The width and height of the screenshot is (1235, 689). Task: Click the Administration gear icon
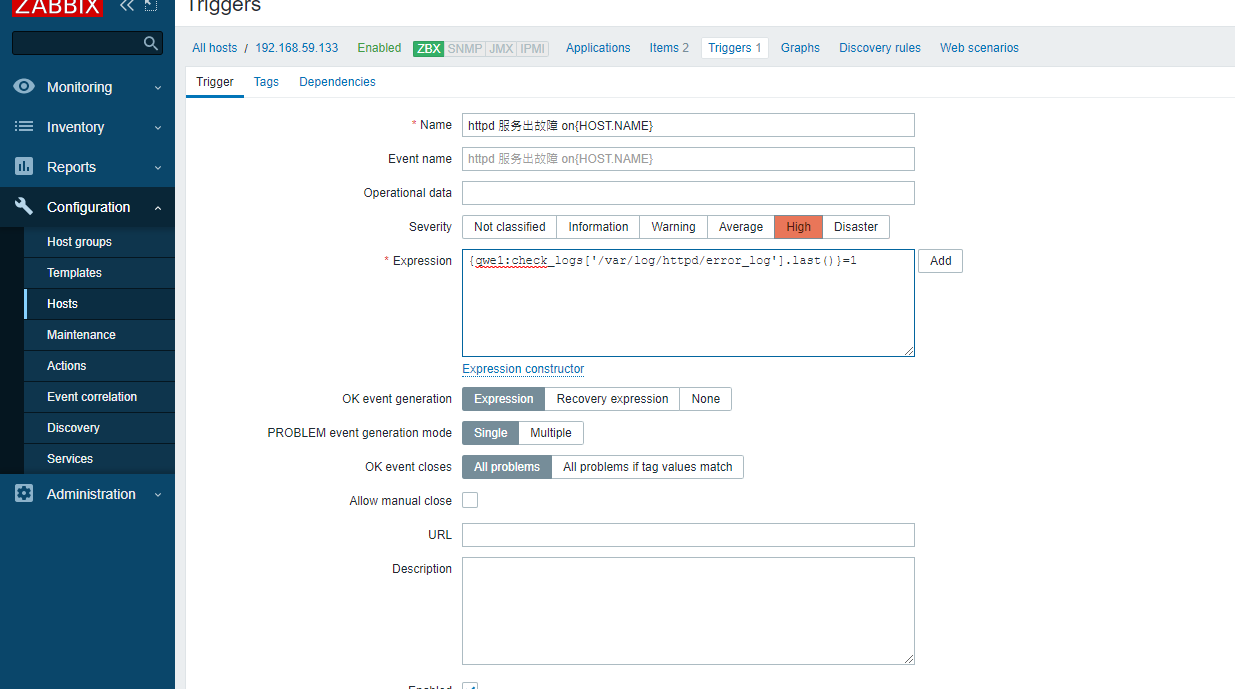click(x=24, y=494)
